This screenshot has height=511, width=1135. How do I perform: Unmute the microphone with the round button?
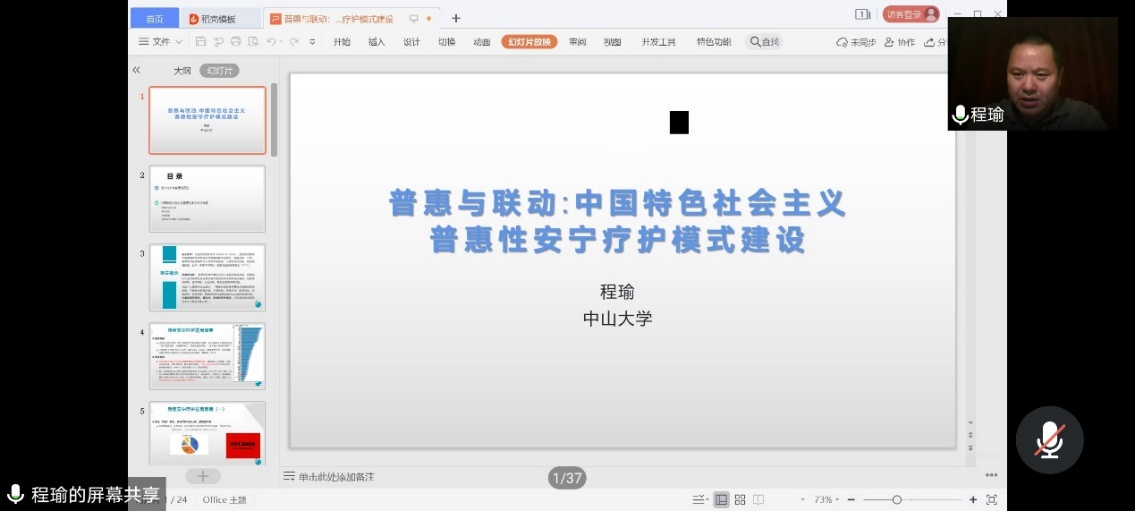[x=1049, y=440]
